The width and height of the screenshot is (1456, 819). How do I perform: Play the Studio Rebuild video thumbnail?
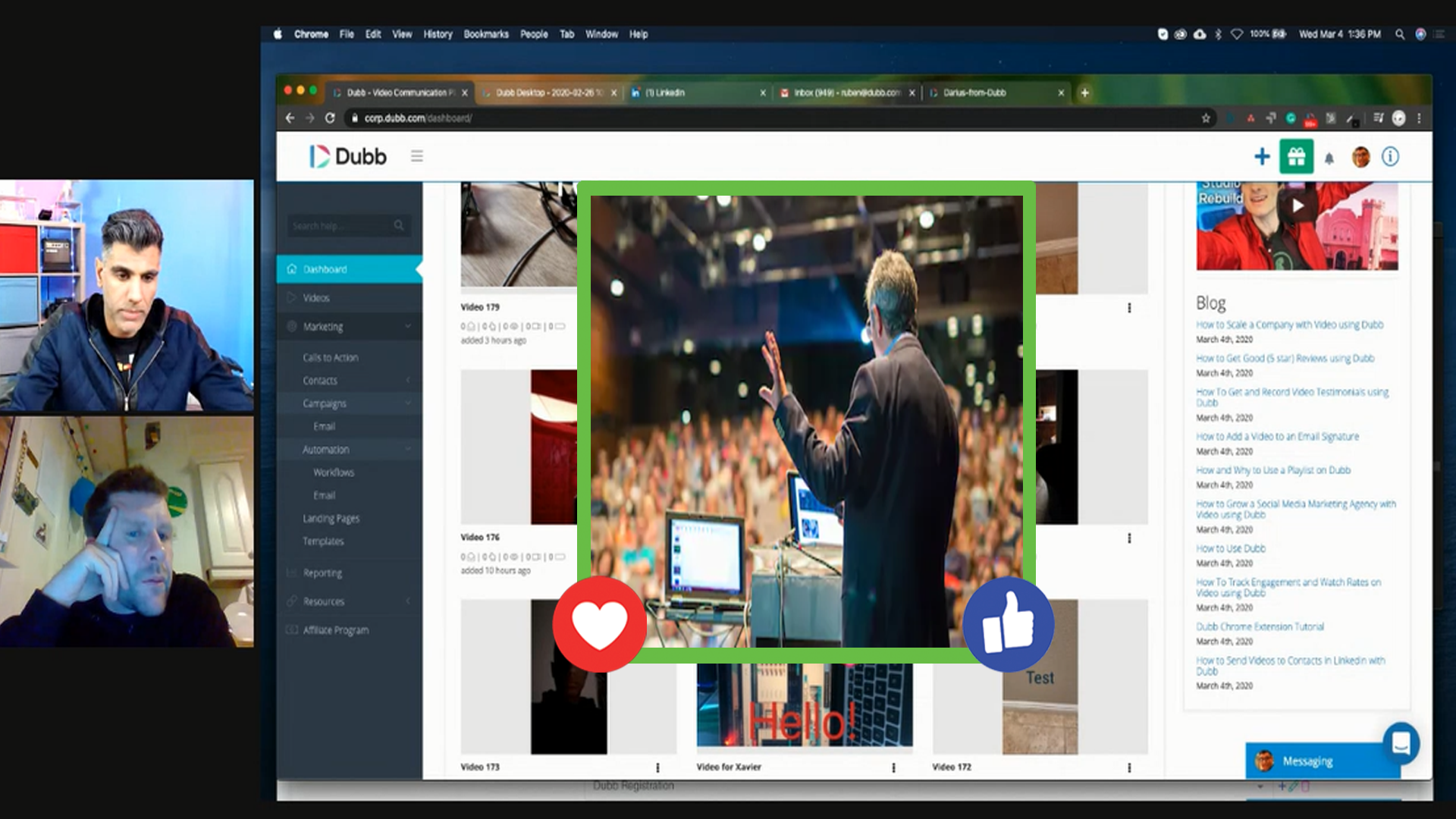click(x=1298, y=206)
